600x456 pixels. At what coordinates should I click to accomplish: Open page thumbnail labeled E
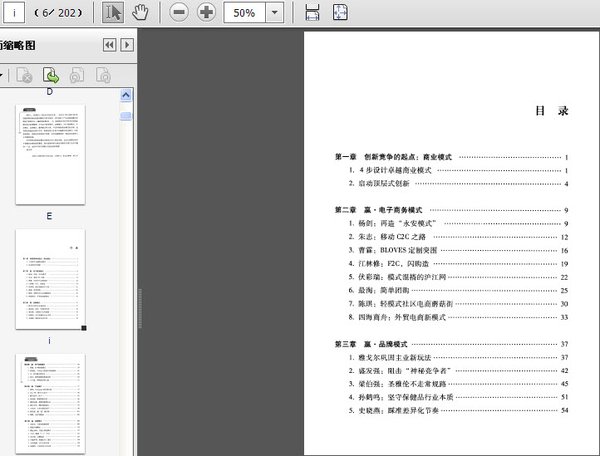[x=50, y=279]
